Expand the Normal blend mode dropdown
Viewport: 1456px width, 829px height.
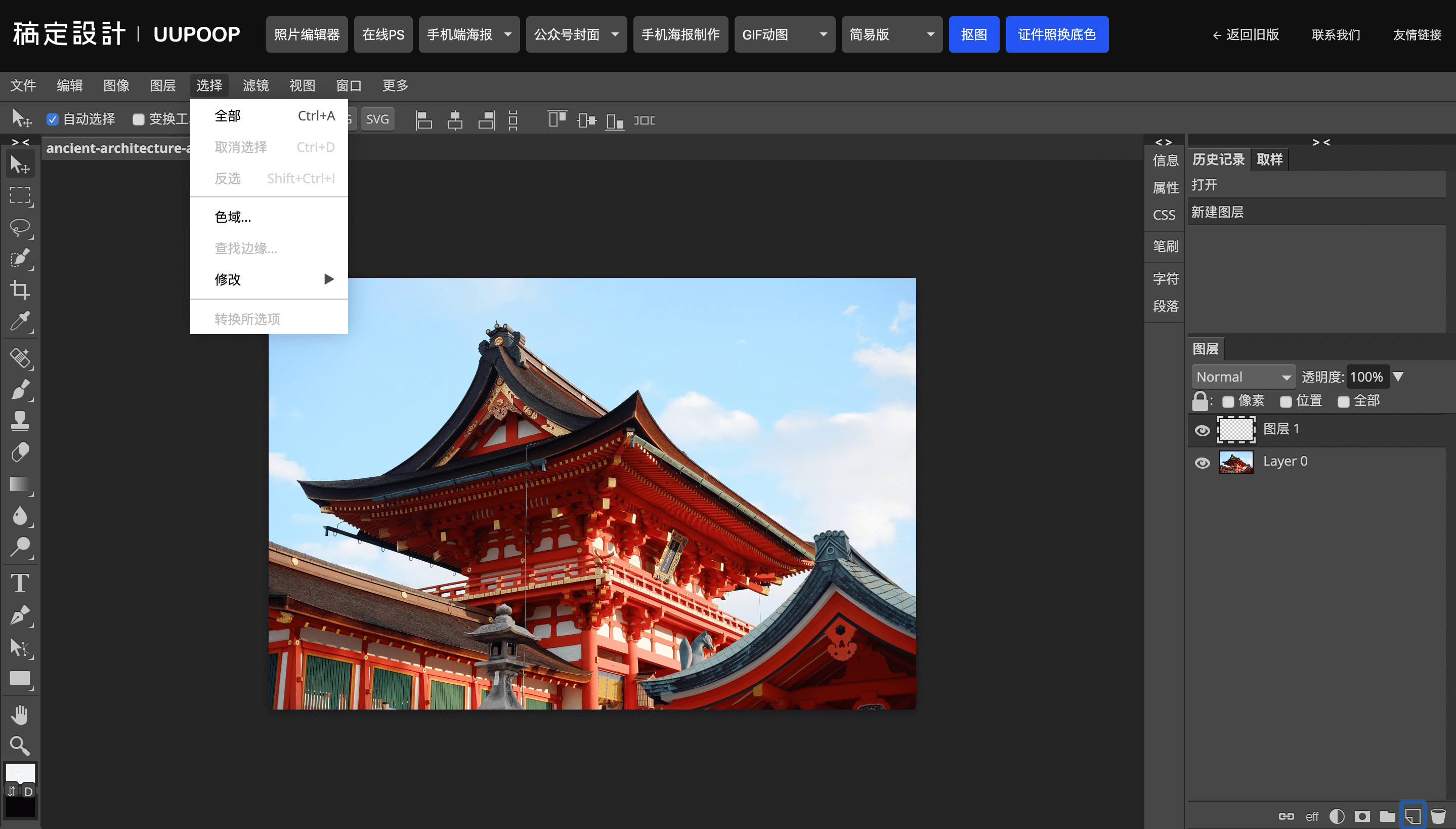pyautogui.click(x=1243, y=376)
